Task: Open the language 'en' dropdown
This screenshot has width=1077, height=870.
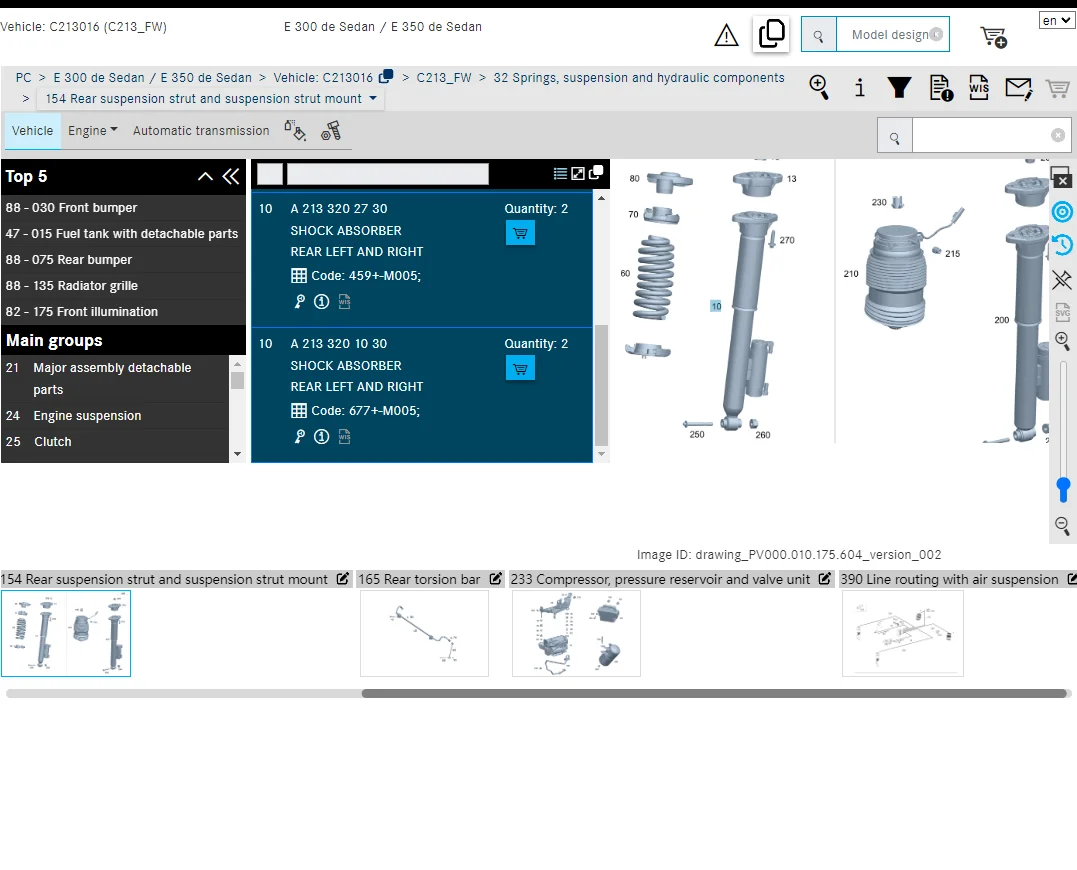Action: (x=1056, y=21)
